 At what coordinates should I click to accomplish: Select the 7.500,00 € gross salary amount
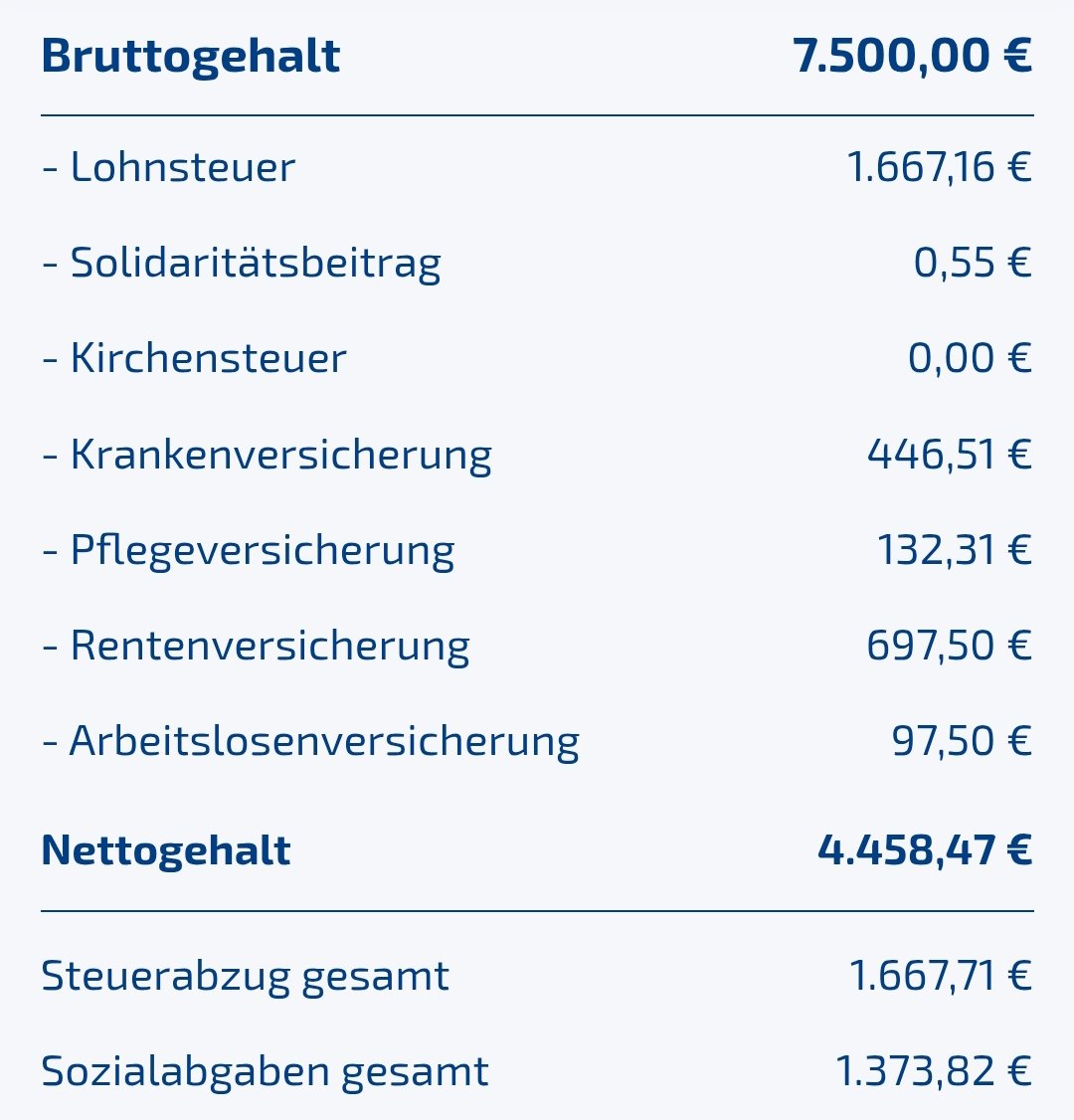(912, 56)
